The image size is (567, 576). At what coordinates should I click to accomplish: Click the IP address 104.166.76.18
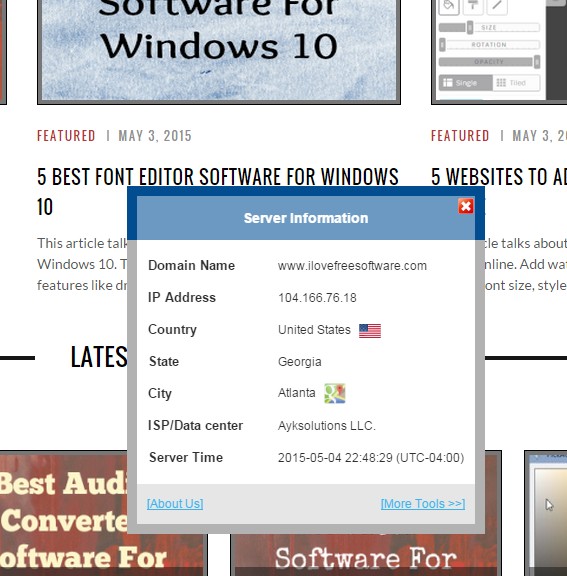click(x=317, y=298)
